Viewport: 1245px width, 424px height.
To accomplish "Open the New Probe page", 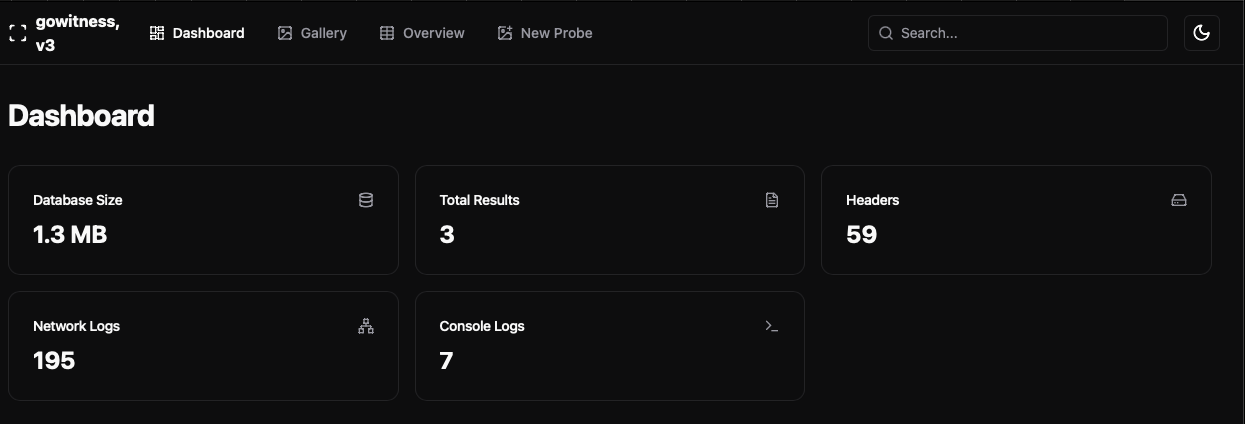I will click(545, 33).
